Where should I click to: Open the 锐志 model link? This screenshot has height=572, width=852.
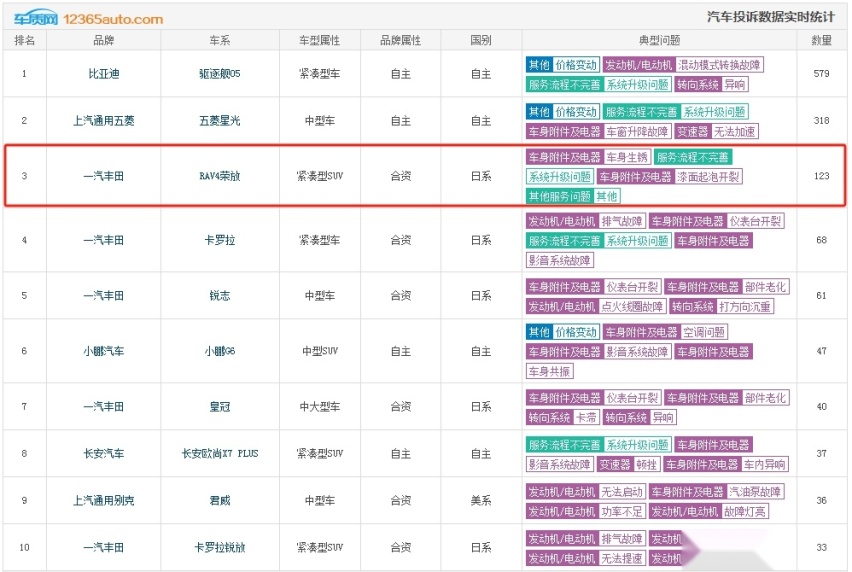coord(220,296)
